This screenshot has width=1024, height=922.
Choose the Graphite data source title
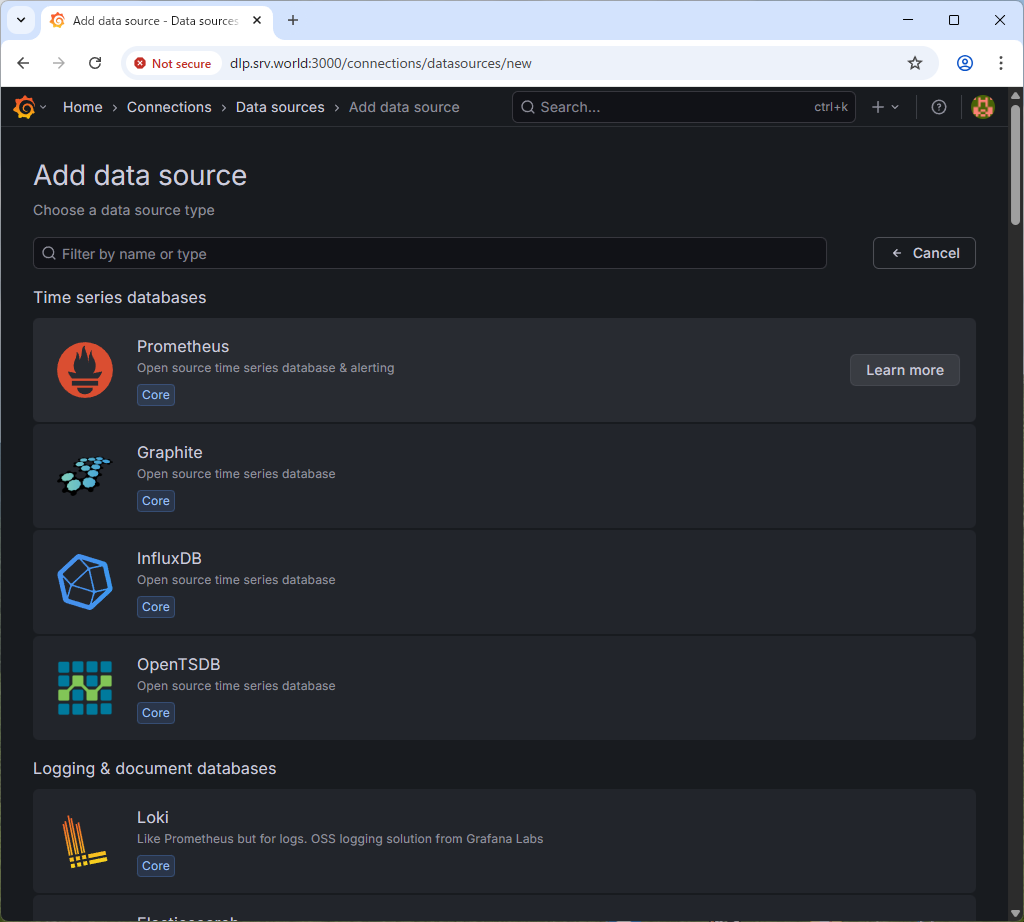(x=170, y=453)
